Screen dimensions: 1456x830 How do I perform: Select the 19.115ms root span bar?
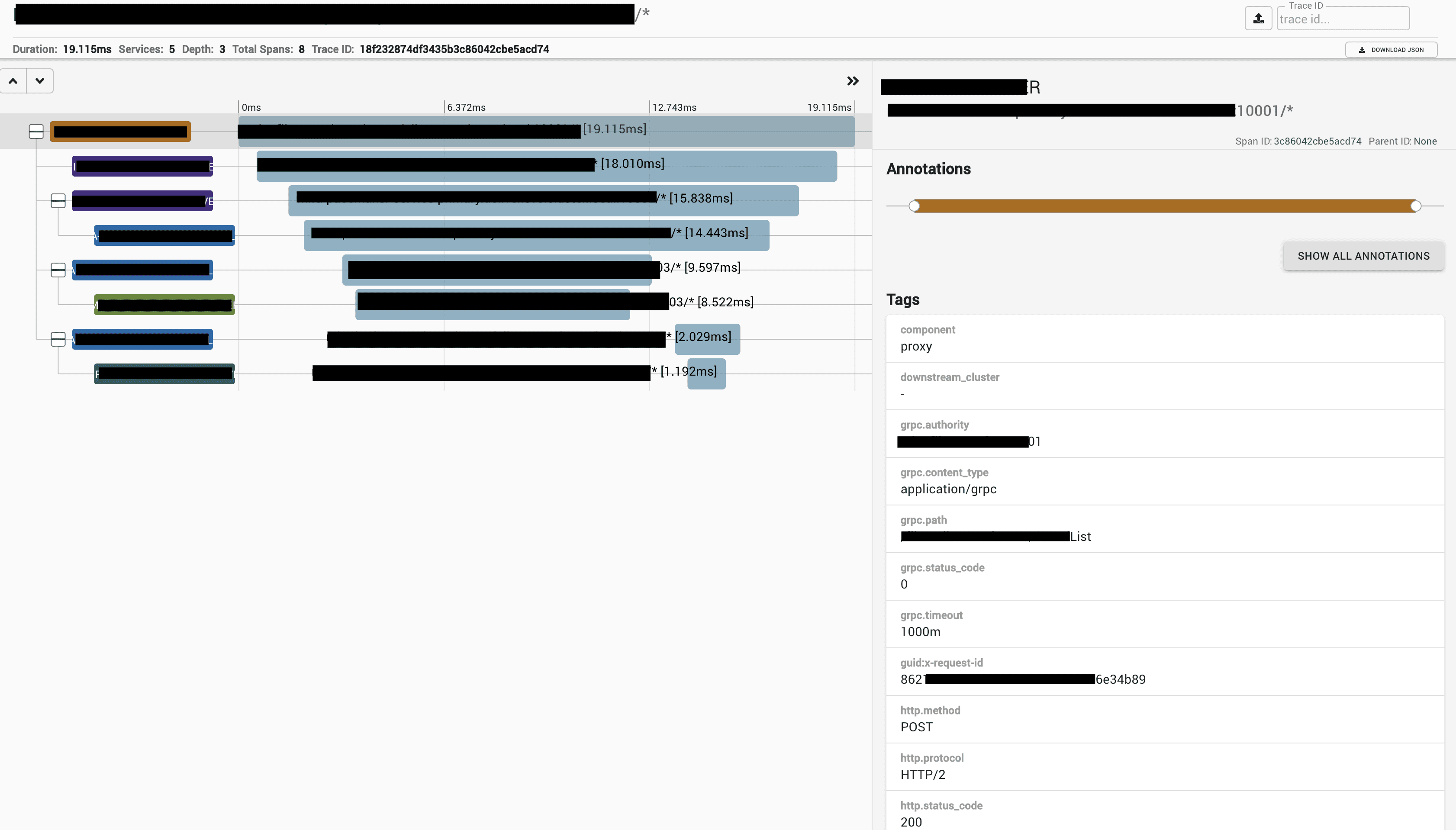pos(546,132)
